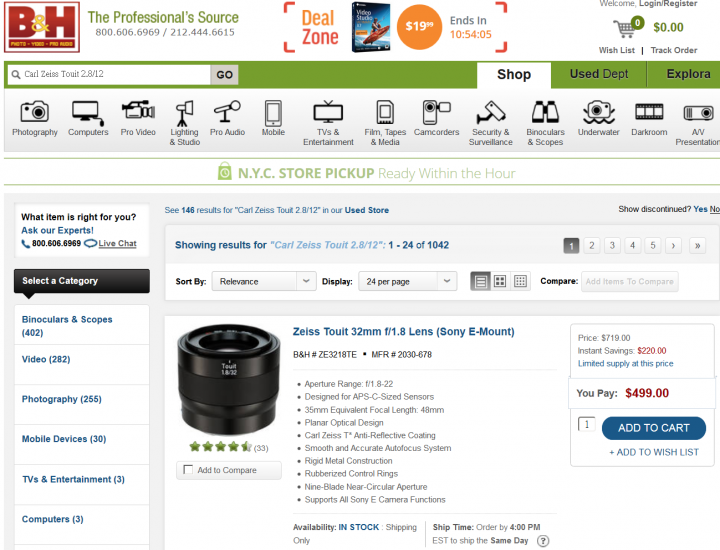Switch to small grid view display
720x550 pixels.
[x=520, y=281]
